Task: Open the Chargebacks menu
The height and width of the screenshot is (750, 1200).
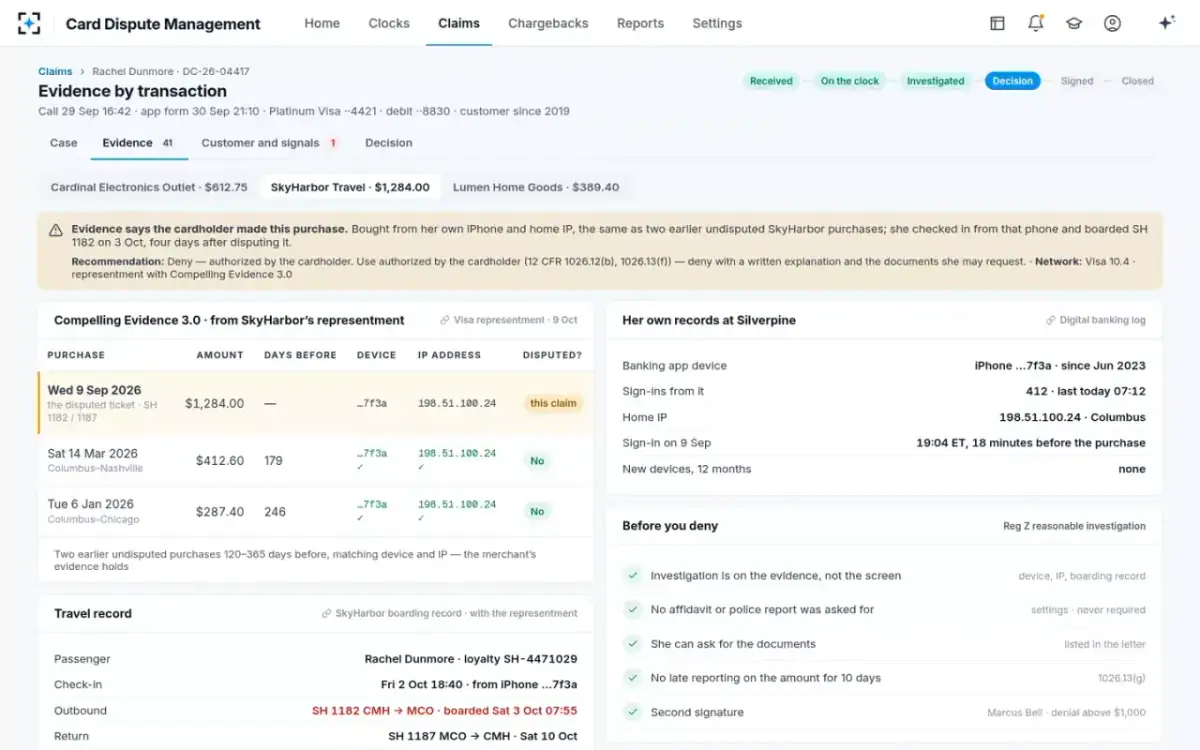Action: [x=548, y=23]
